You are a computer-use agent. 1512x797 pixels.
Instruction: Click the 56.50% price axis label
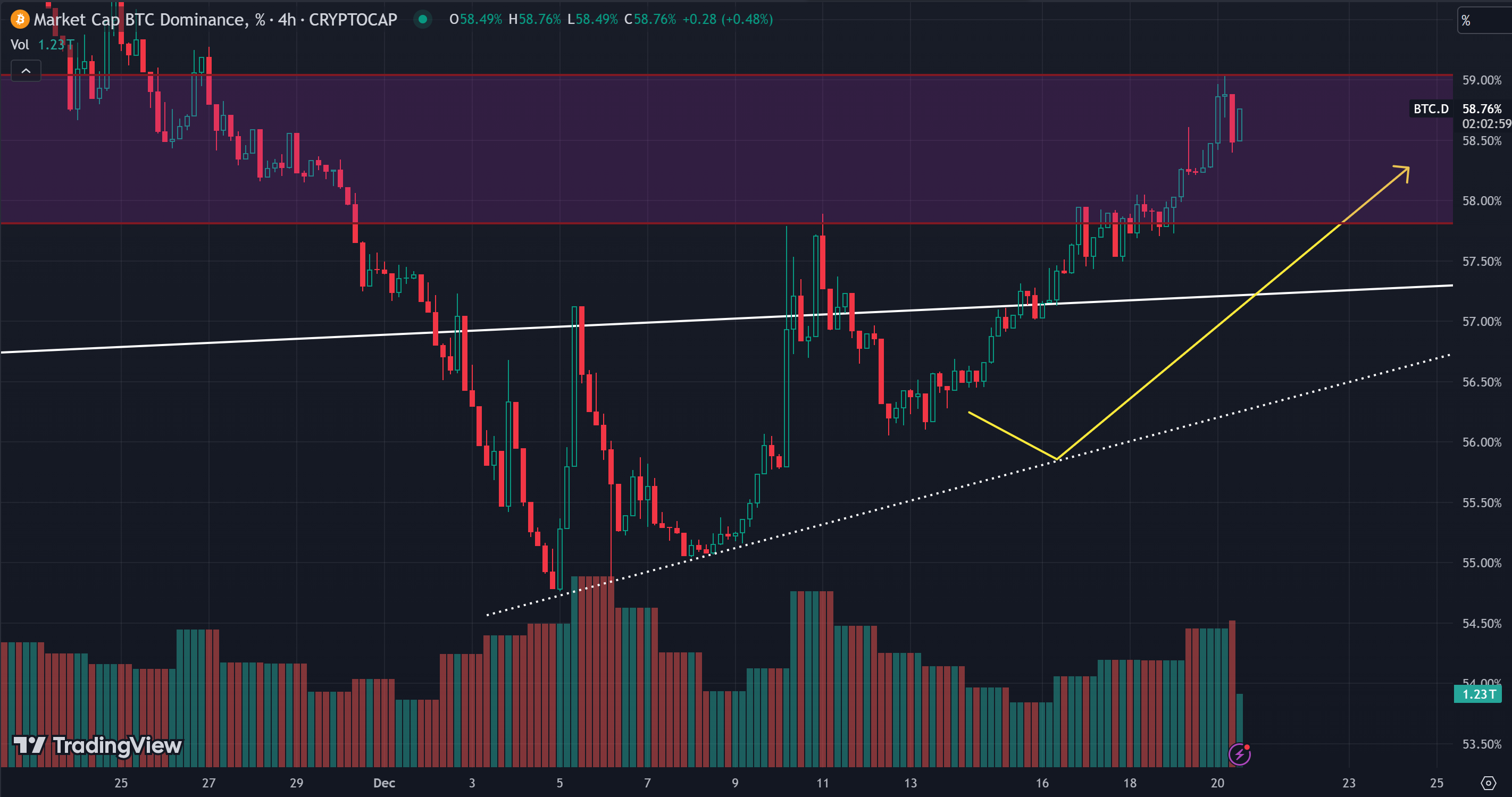click(1482, 382)
